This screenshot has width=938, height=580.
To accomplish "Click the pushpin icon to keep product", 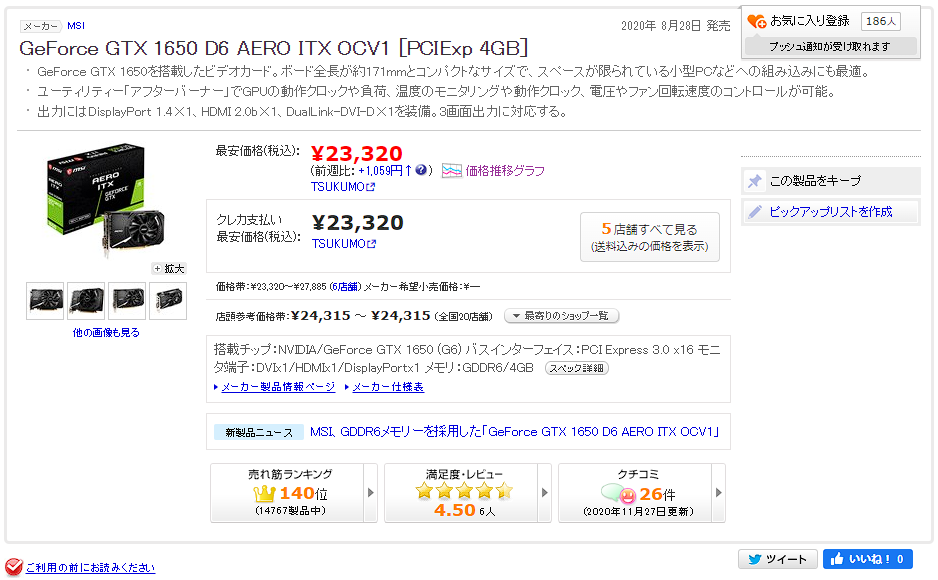I will 755,181.
